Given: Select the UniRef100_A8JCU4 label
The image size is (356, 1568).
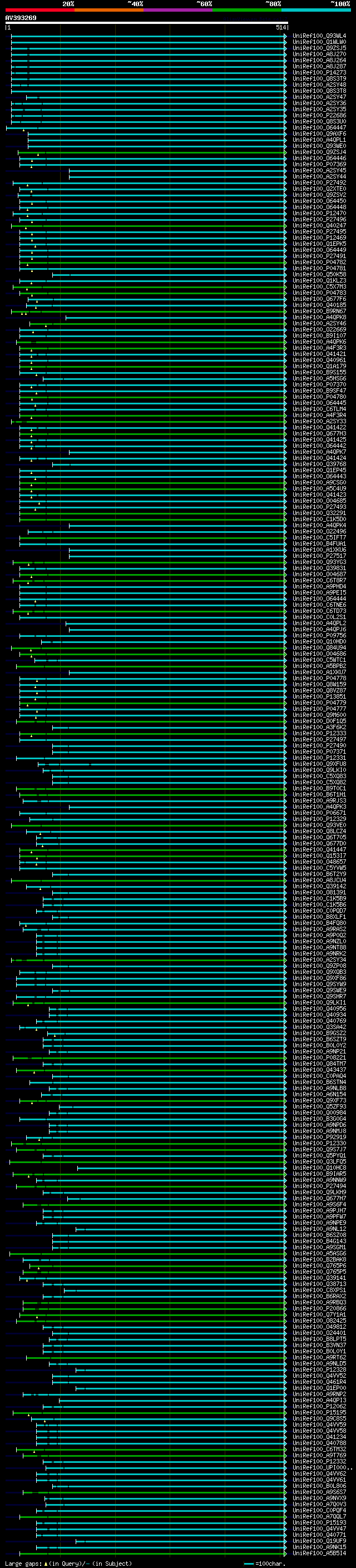Looking at the screenshot, I should point(319,880).
